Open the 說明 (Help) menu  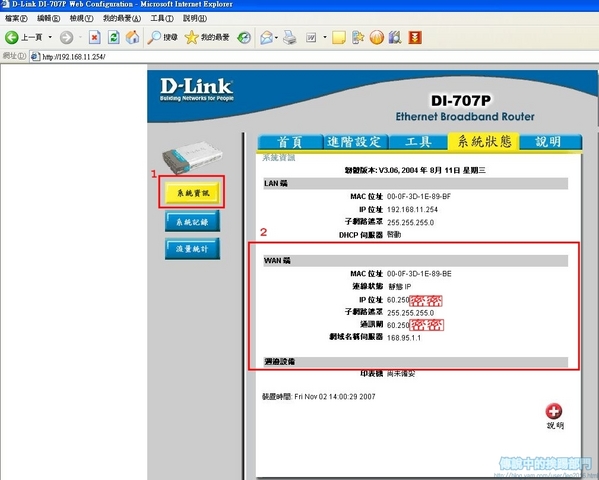click(x=195, y=18)
